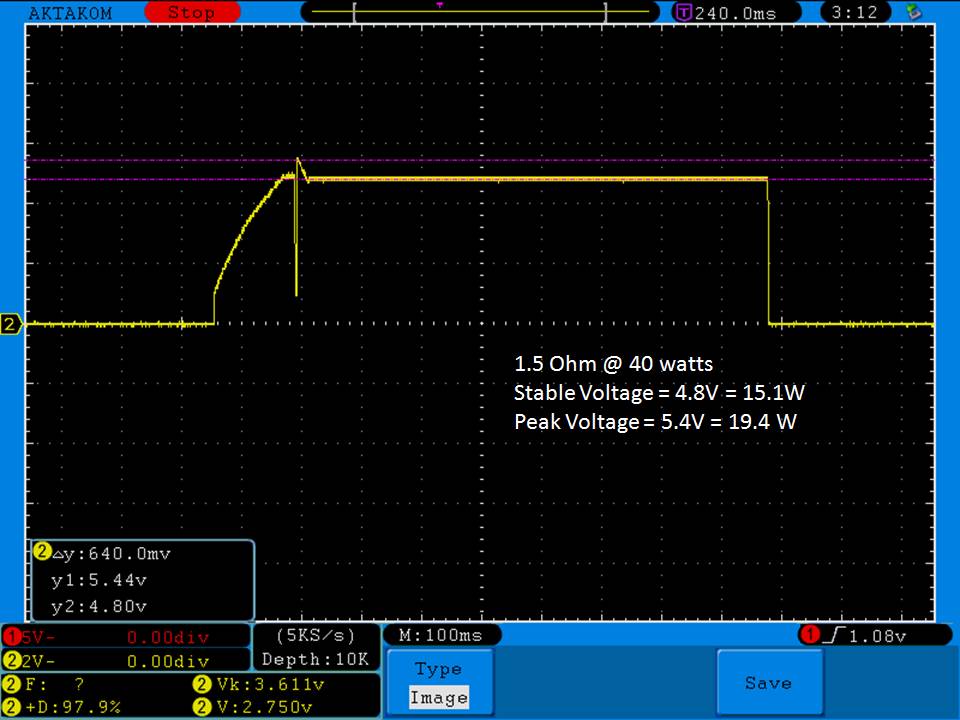Viewport: 960px width, 720px height.
Task: Click the trigger position marker at top
Action: (x=440, y=5)
